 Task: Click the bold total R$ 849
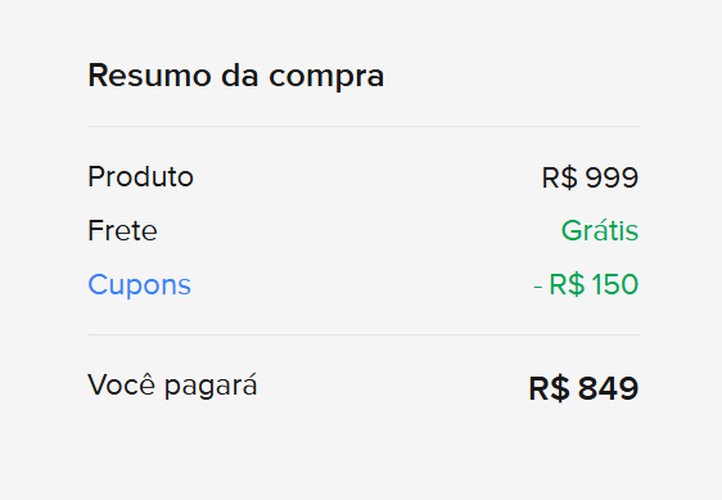[583, 388]
